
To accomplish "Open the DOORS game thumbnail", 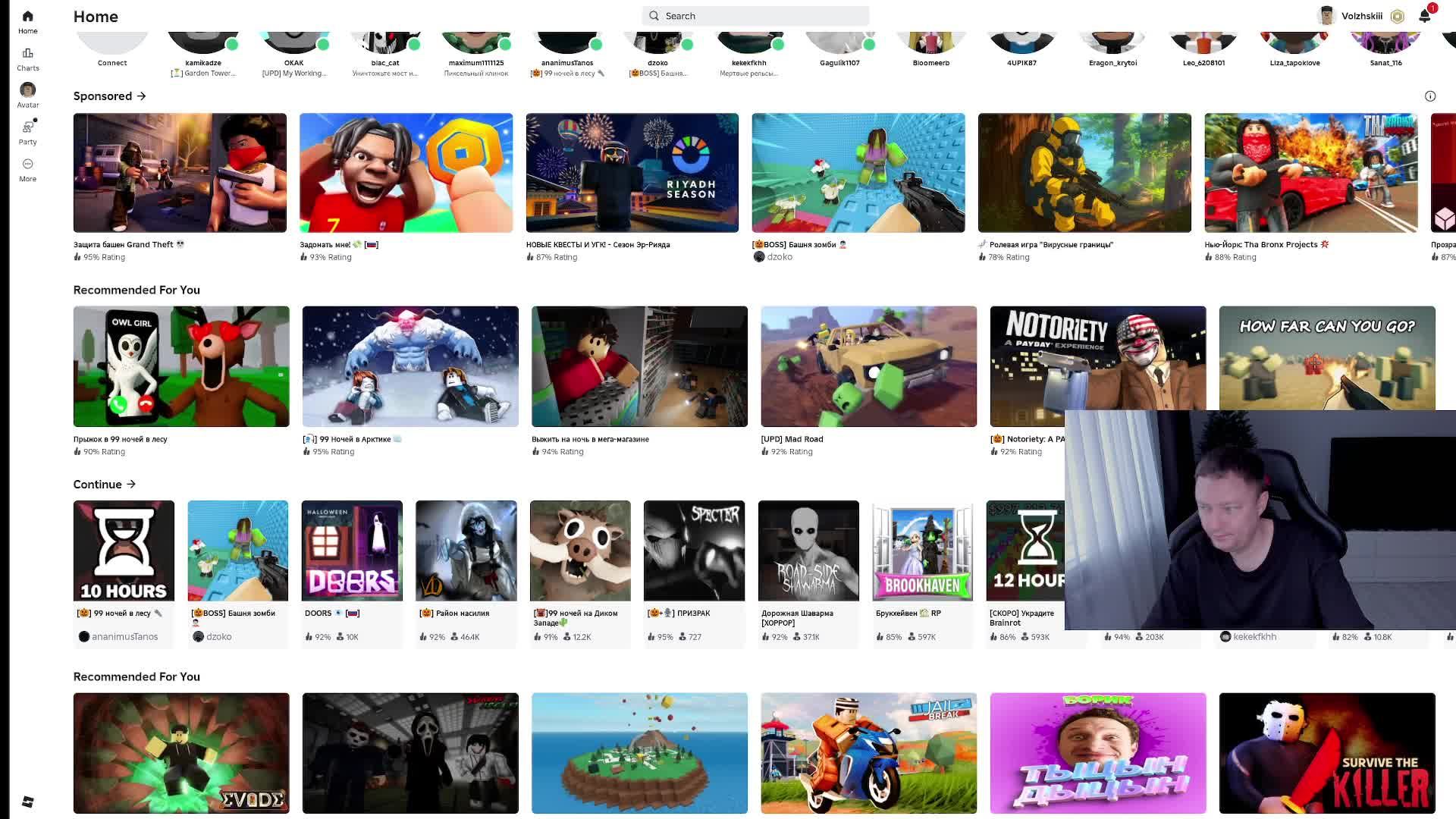I will [352, 551].
